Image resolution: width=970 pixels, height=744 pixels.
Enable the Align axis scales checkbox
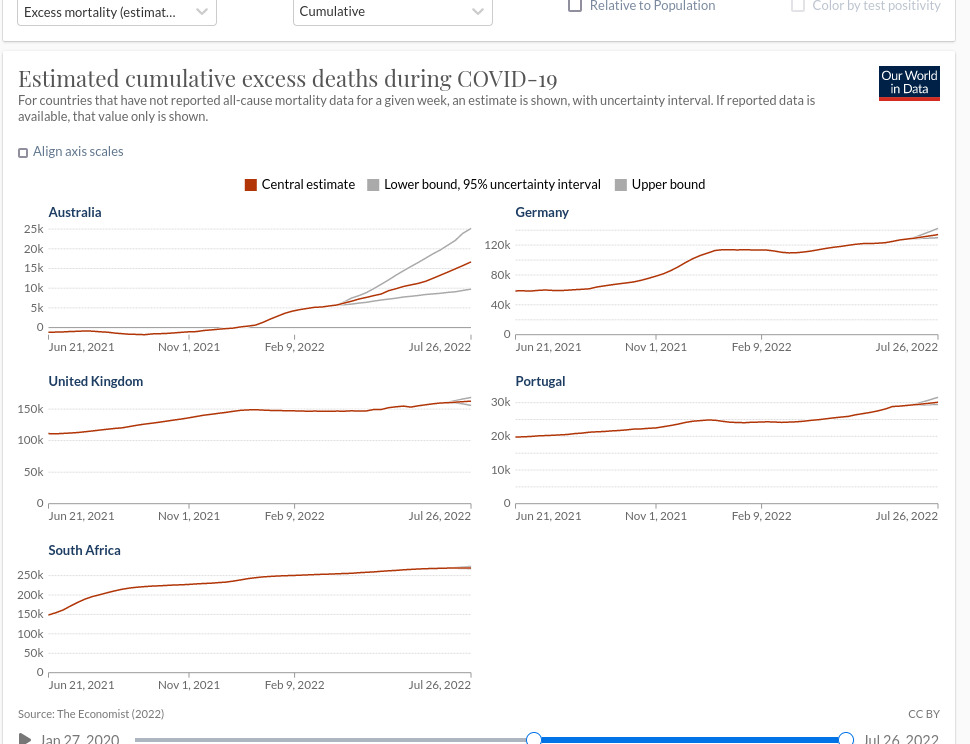(23, 152)
